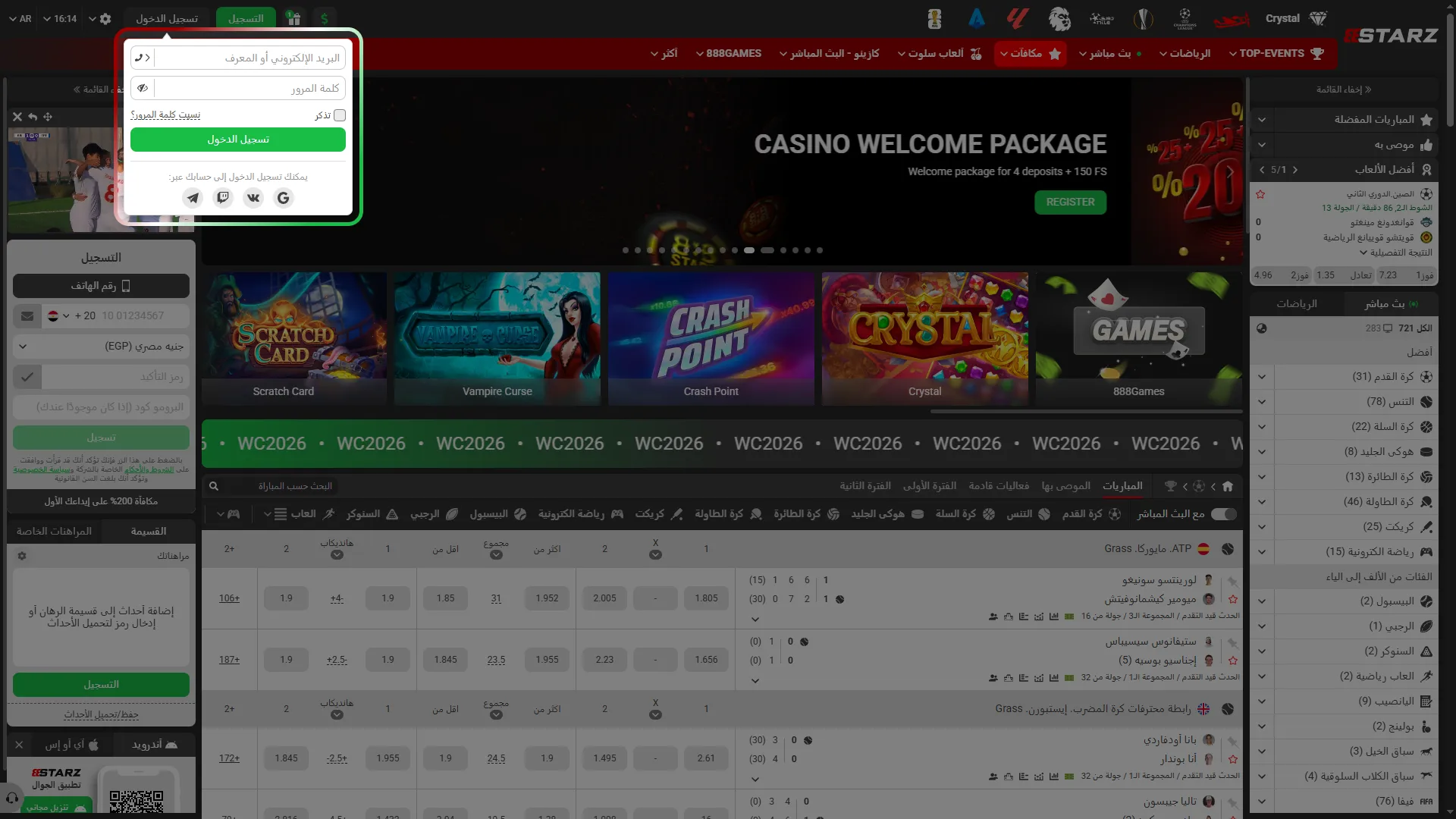Image resolution: width=1456 pixels, height=819 pixels.
Task: Open the Serie A shortcut icon
Action: pos(977,18)
